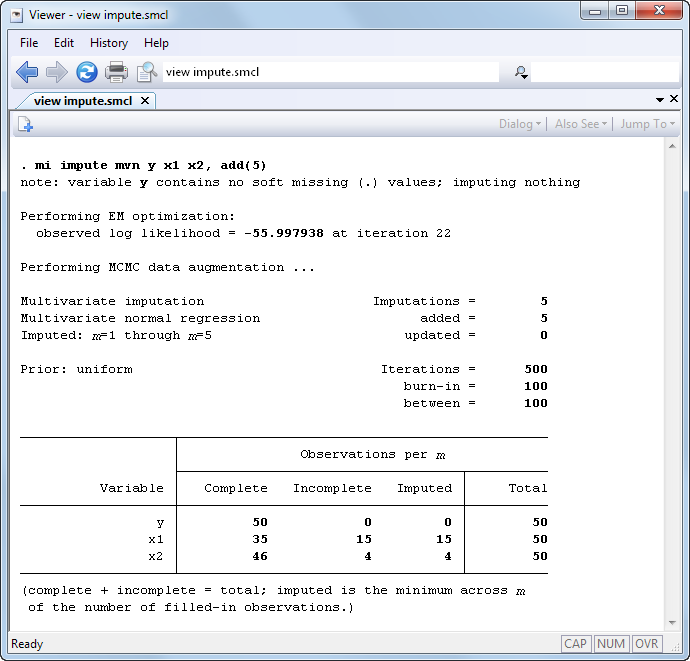690x661 pixels.
Task: Open the History menu
Action: click(108, 43)
